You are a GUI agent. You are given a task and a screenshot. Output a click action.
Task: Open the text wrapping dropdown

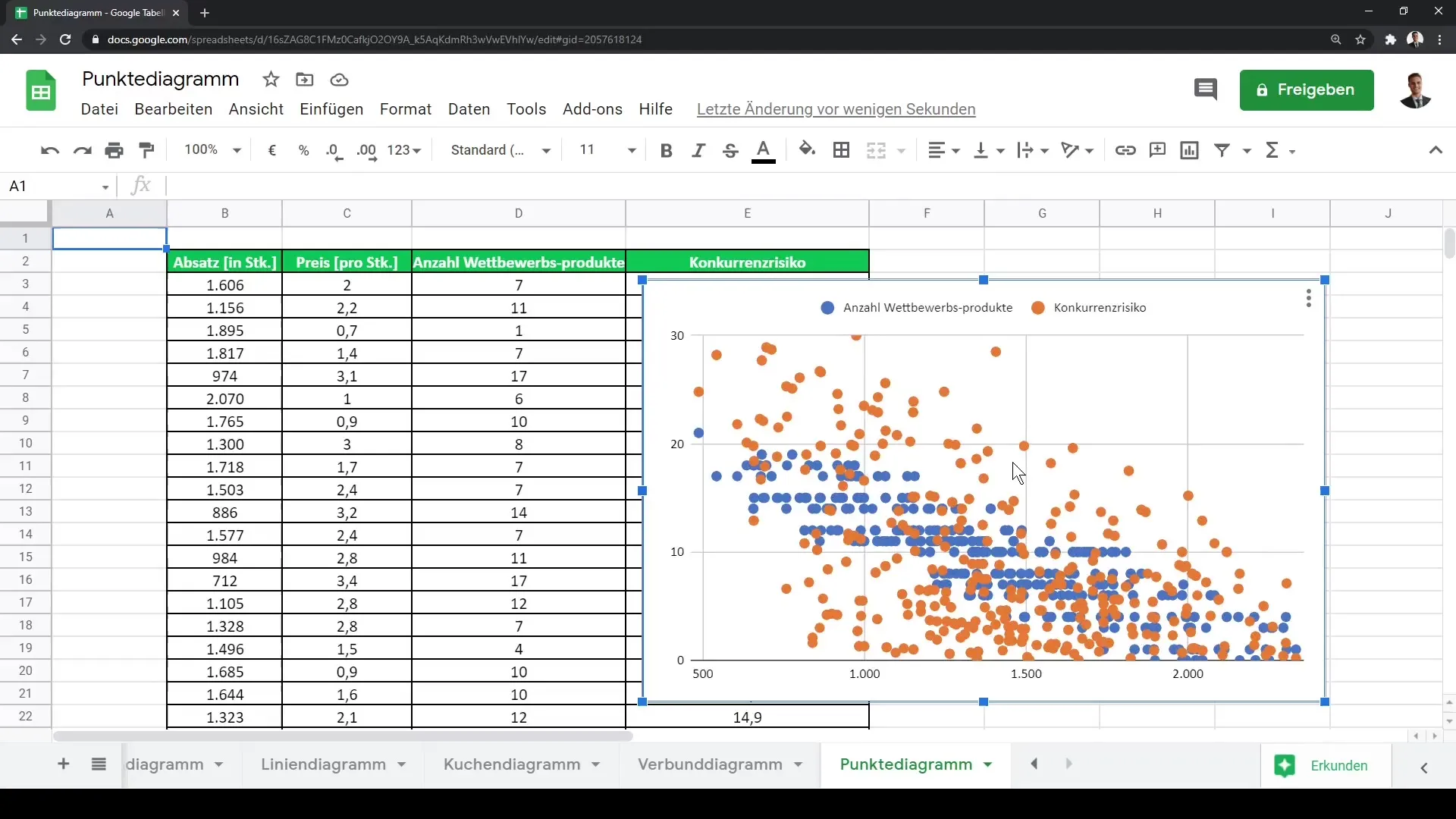(x=1034, y=150)
